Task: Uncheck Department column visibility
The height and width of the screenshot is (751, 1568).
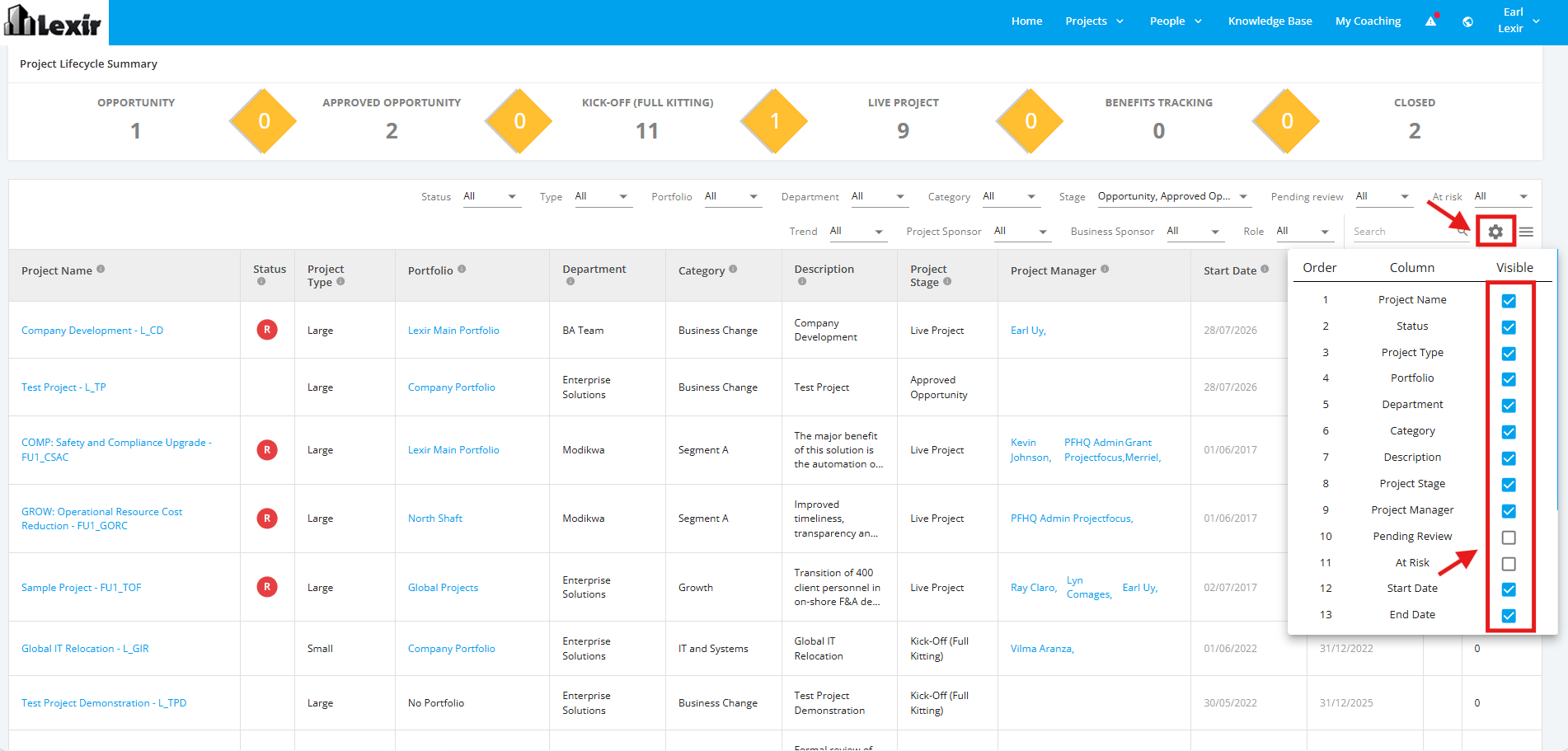Action: 1509,406
